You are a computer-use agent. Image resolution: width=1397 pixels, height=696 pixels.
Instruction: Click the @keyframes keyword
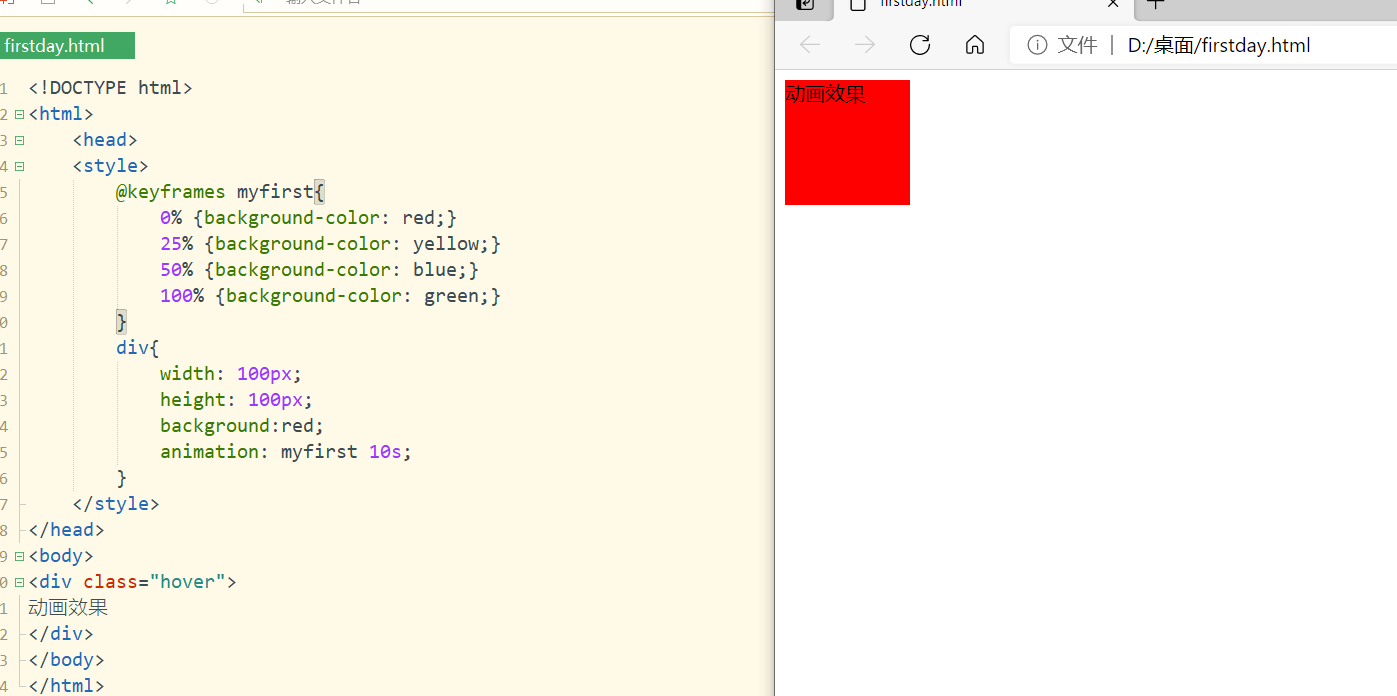tap(171, 192)
